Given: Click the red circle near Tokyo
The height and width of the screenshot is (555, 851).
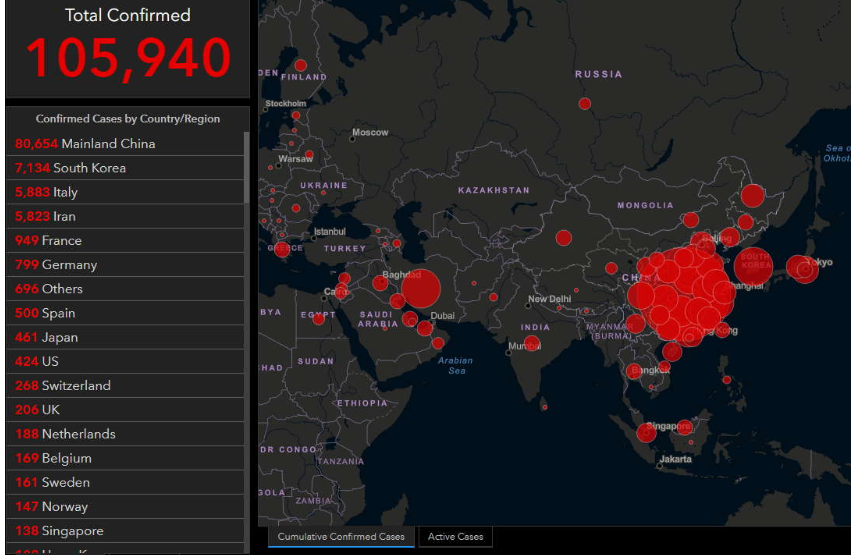Looking at the screenshot, I should click(x=805, y=269).
